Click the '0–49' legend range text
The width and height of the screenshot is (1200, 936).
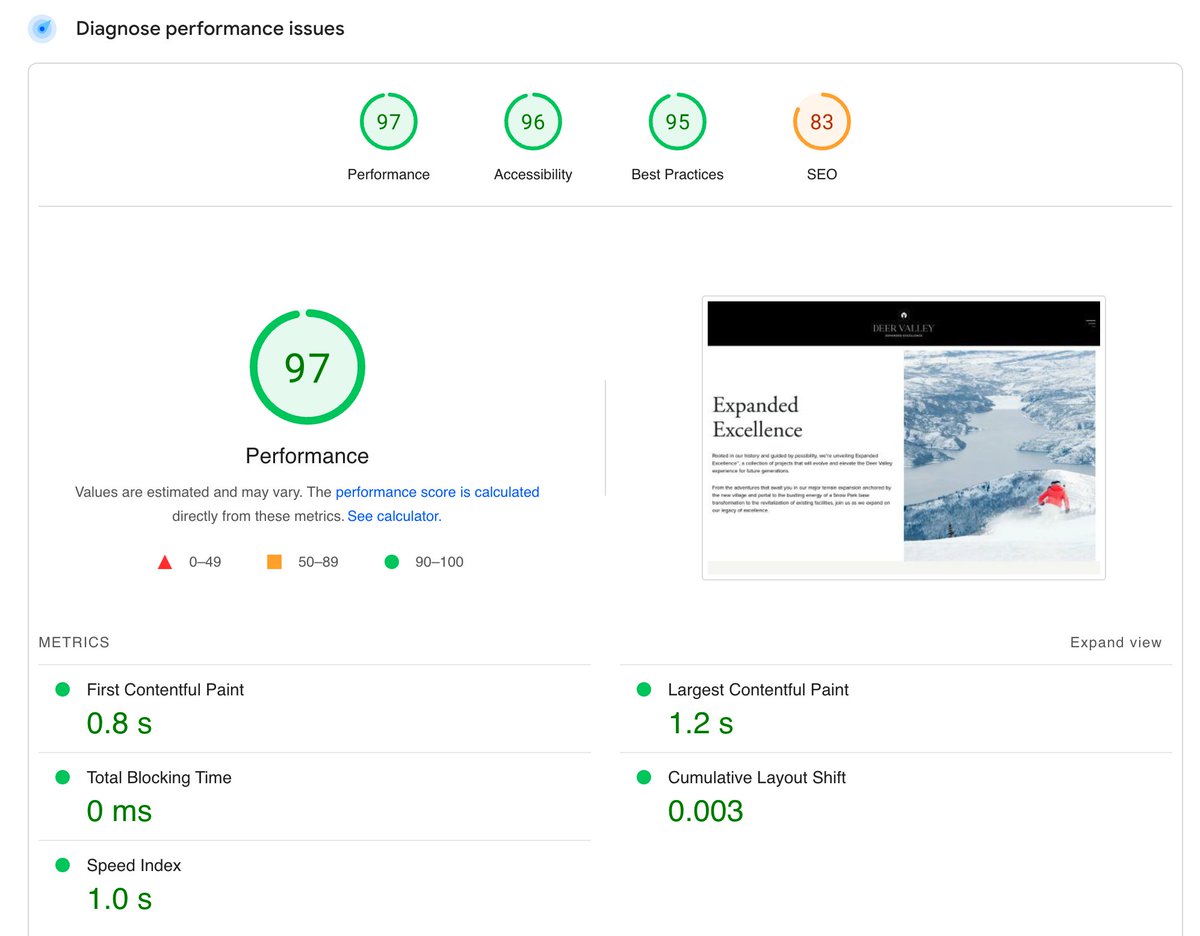205,562
